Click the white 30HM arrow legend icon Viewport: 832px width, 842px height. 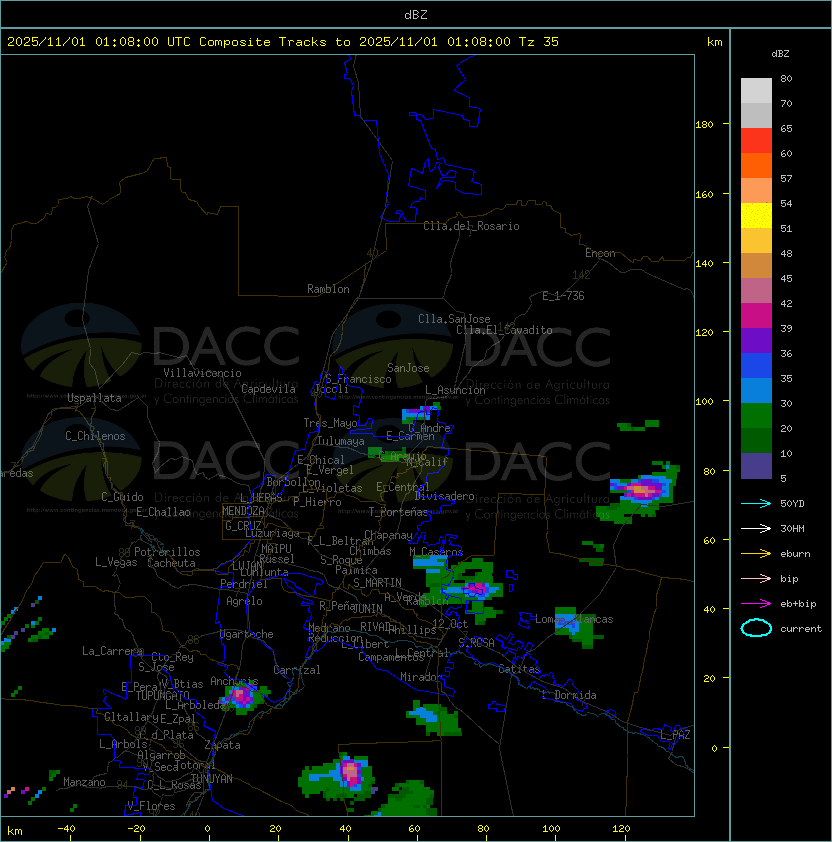pyautogui.click(x=756, y=528)
